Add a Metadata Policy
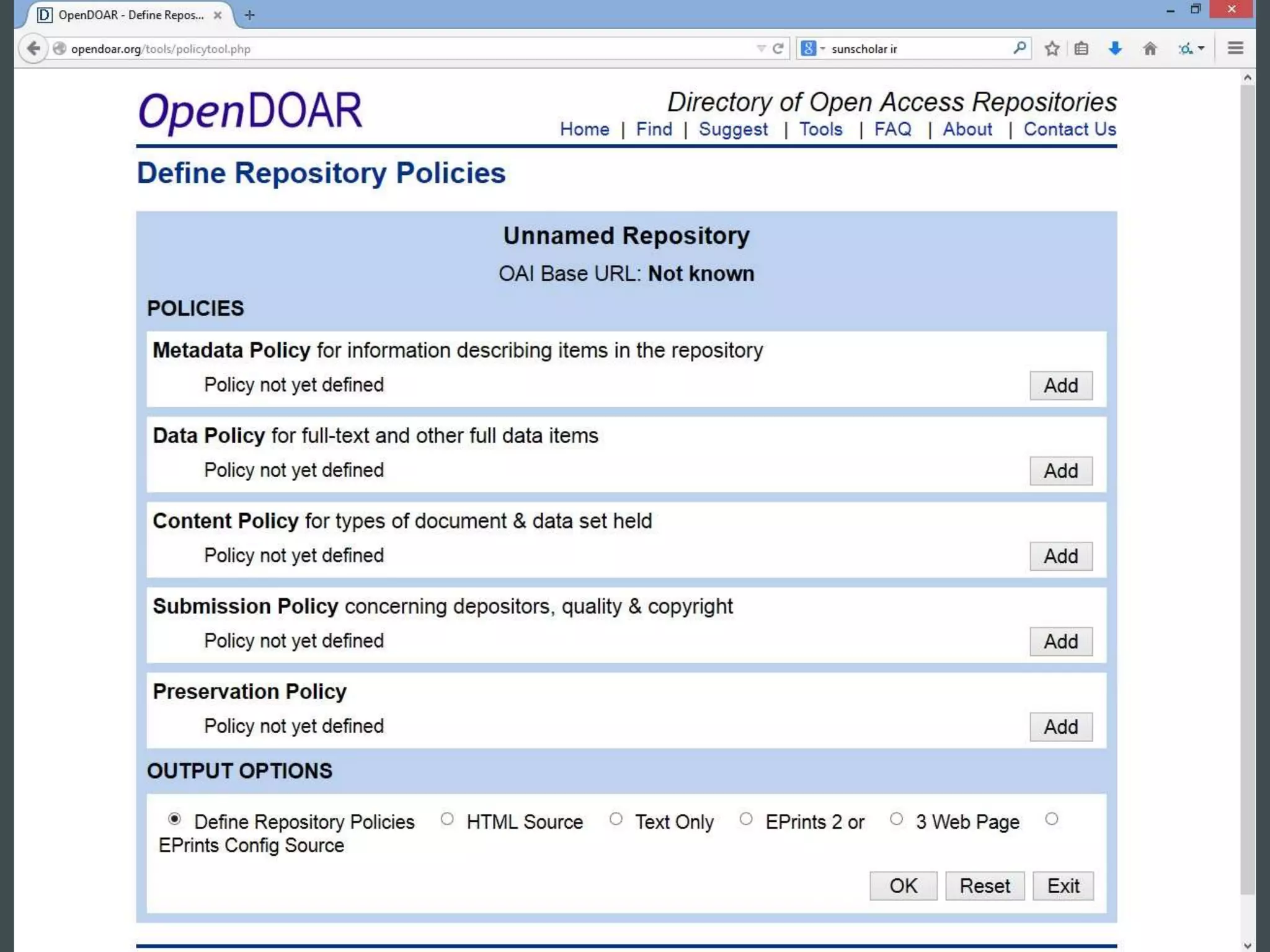The height and width of the screenshot is (952, 1270). tap(1060, 386)
